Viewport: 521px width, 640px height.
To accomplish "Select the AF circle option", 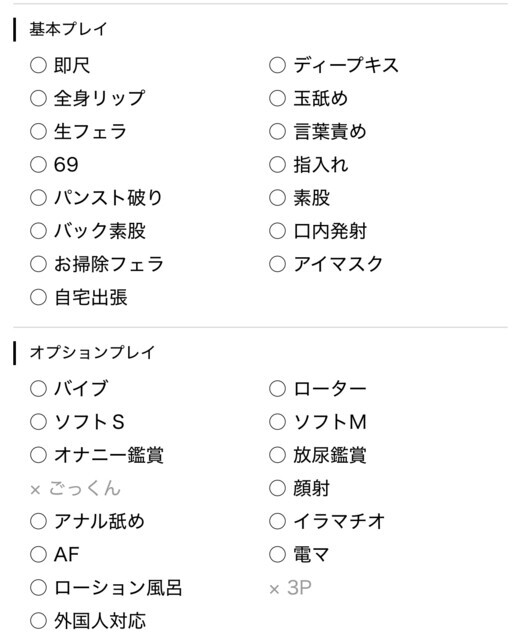I will pyautogui.click(x=38, y=554).
